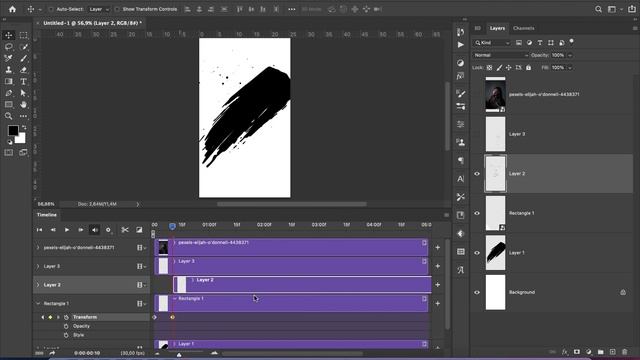Open Opacity 100% dropdown arrow

(570, 55)
